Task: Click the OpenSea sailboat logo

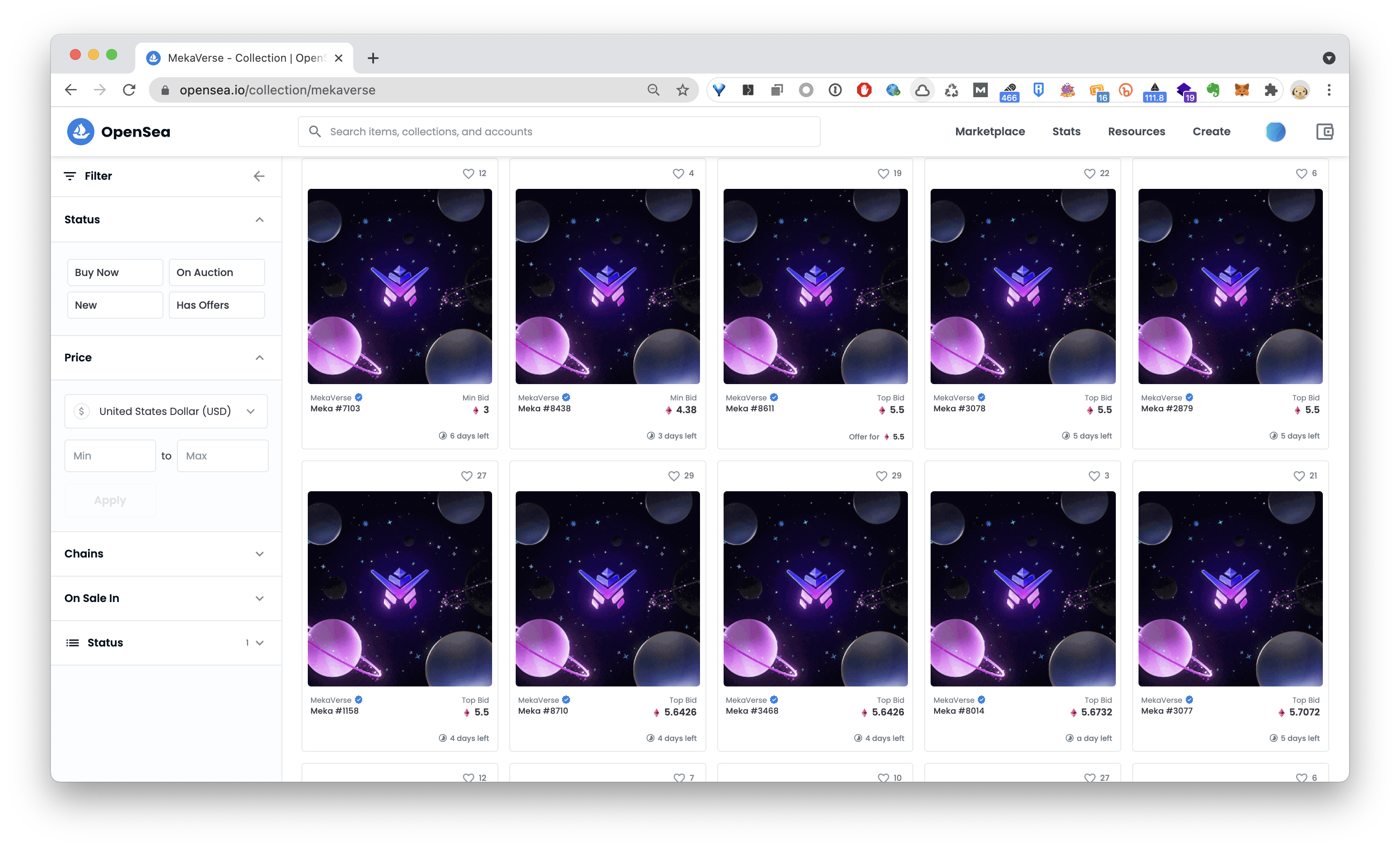Action: [x=81, y=131]
